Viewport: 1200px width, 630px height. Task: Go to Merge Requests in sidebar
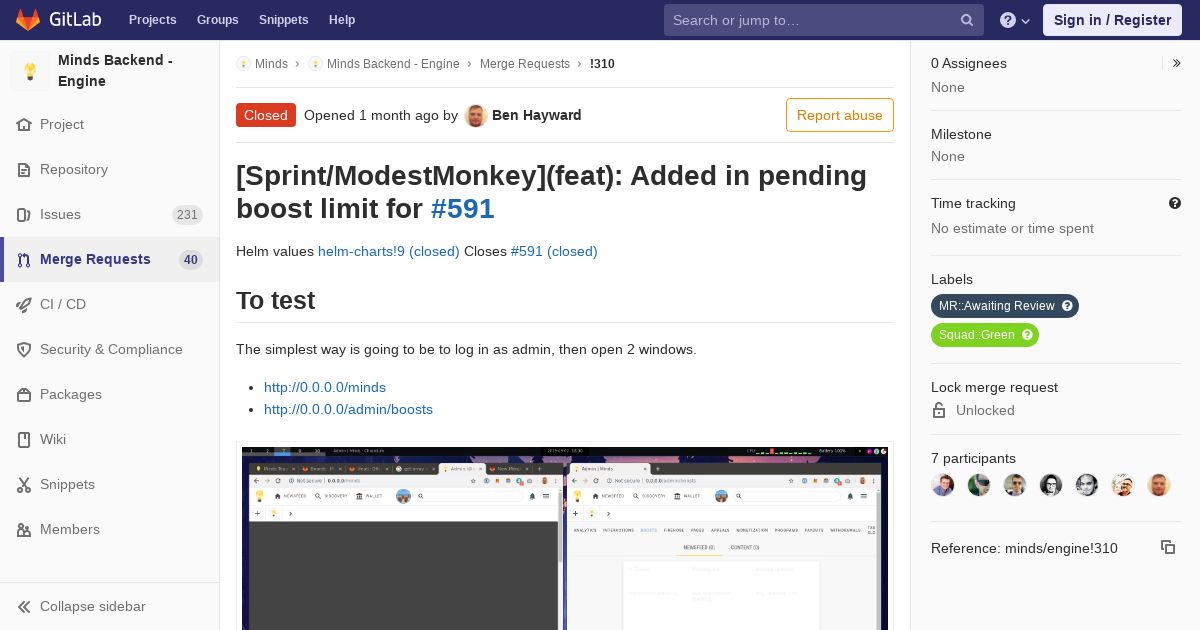[110, 260]
